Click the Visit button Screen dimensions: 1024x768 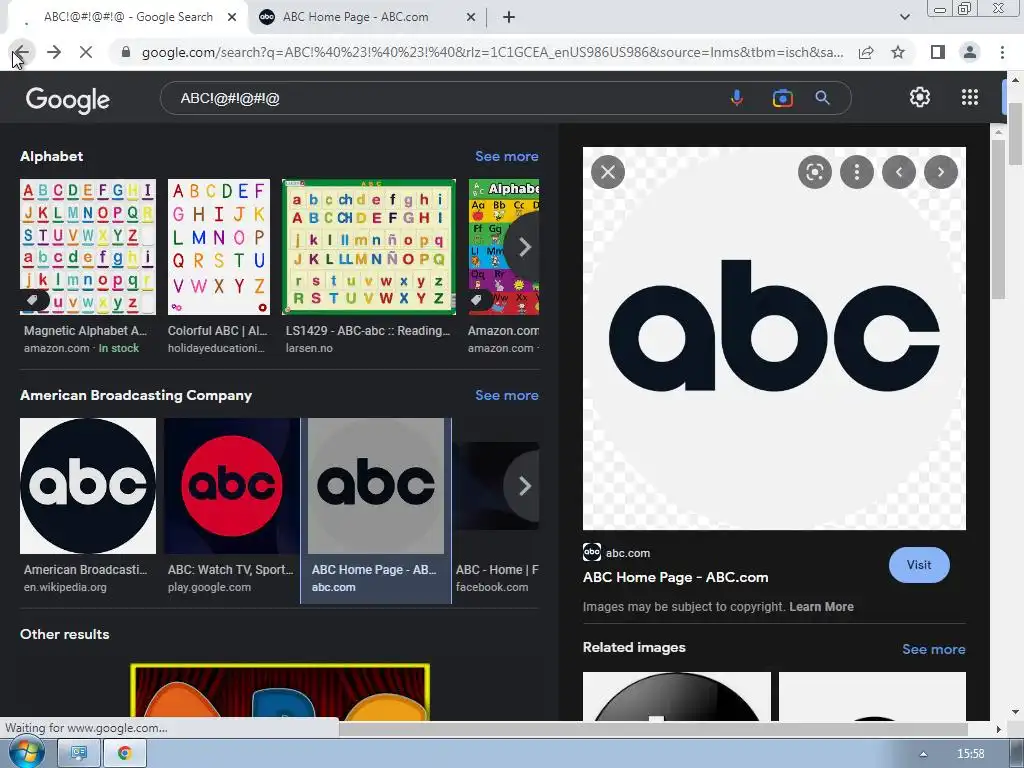(x=919, y=565)
